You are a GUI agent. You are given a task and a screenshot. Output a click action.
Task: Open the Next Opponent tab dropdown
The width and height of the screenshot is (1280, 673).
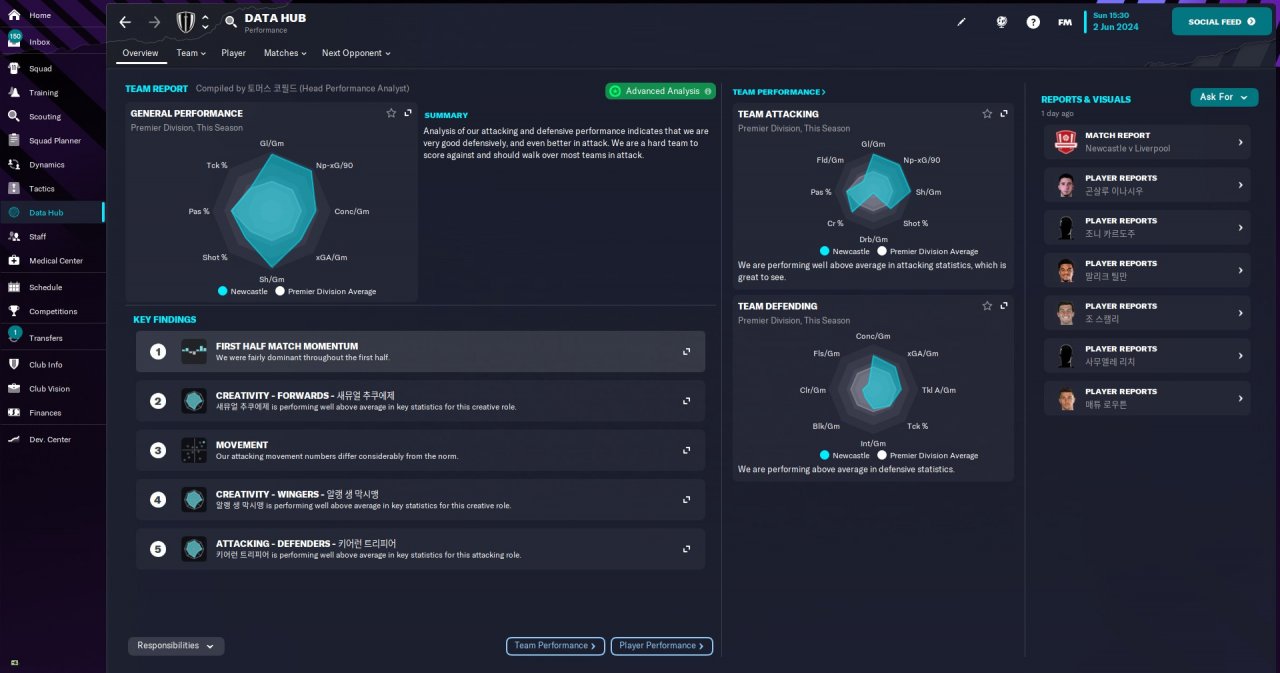point(356,53)
